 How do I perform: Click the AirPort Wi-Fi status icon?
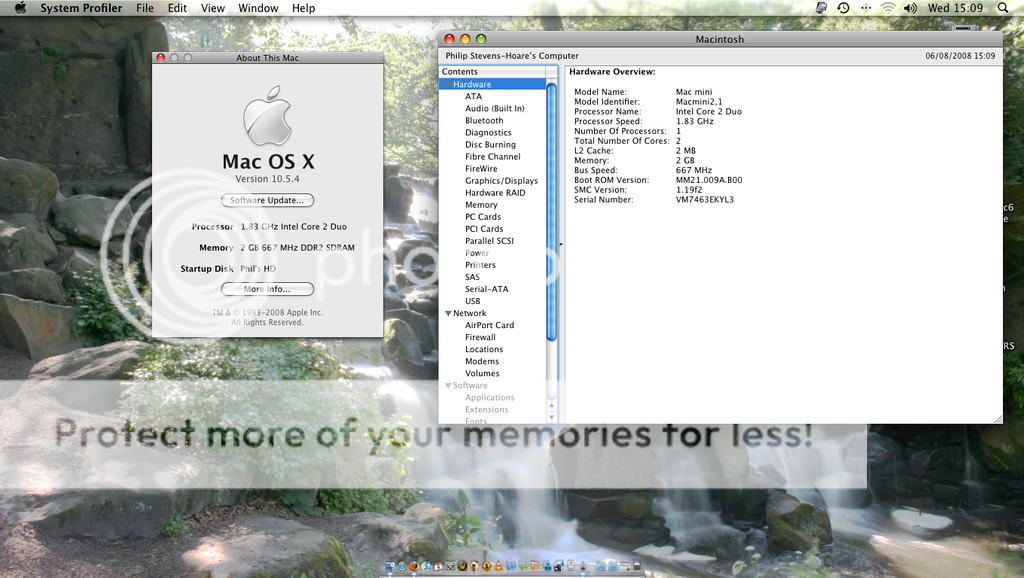point(887,8)
